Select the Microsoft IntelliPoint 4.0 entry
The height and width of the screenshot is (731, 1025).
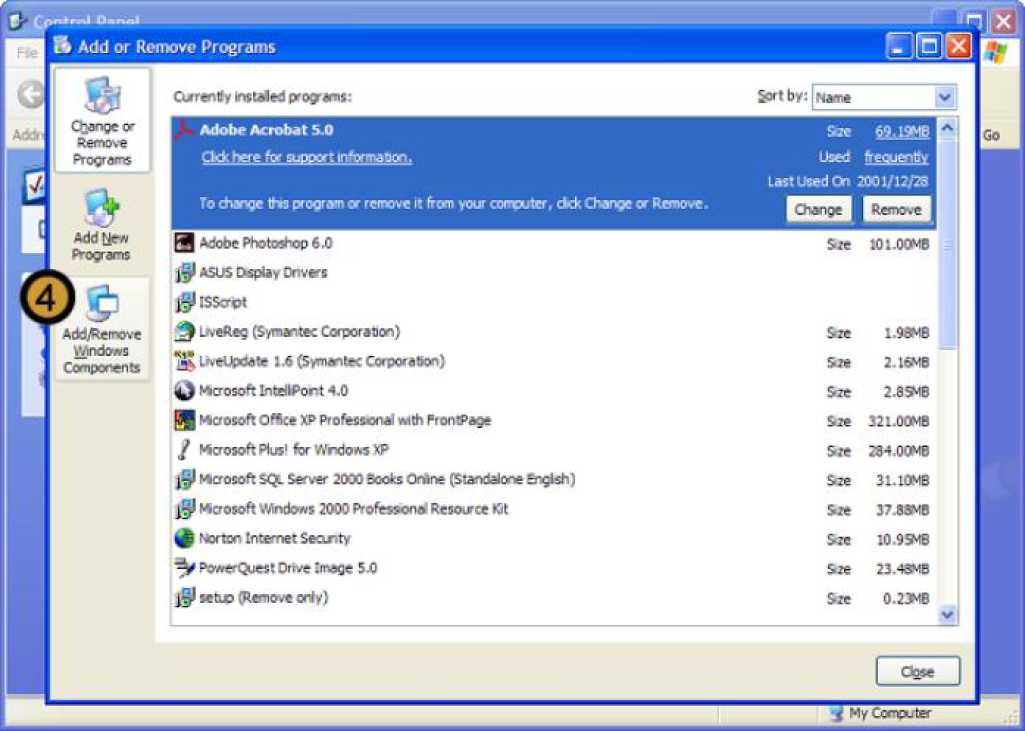pyautogui.click(x=554, y=391)
